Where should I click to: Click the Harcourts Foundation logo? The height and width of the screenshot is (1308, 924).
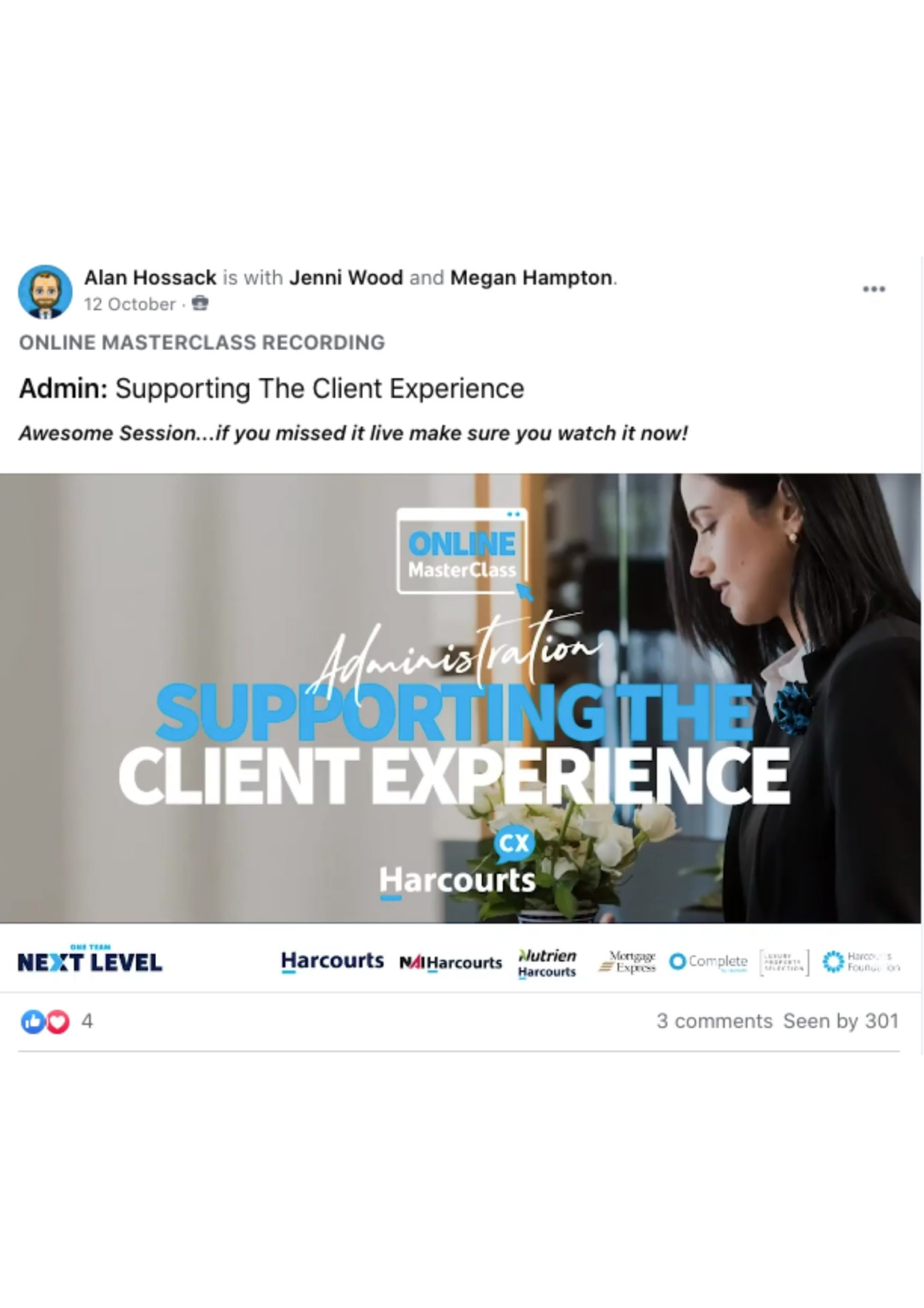(861, 962)
